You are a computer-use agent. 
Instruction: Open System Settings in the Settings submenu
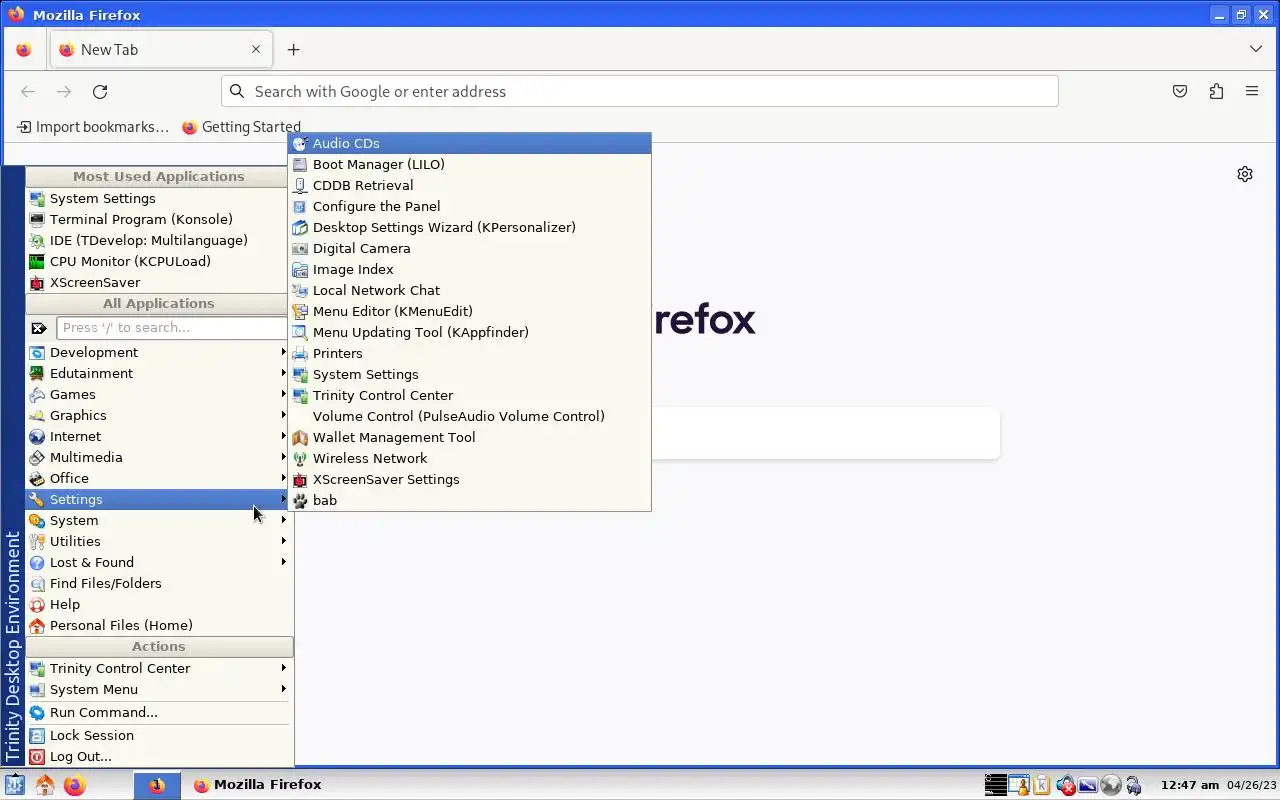pos(470,374)
